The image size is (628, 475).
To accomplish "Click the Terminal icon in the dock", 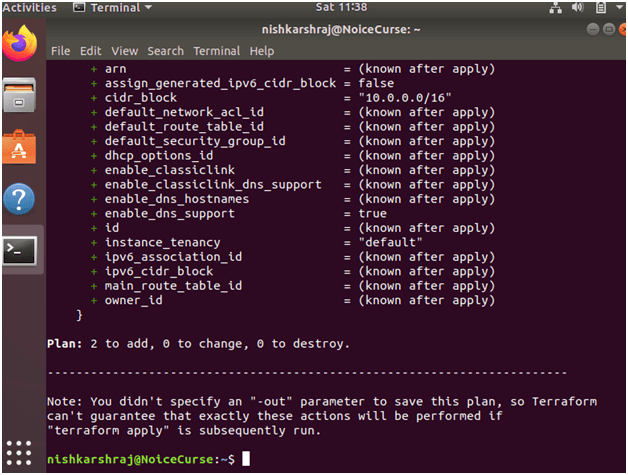I will tap(19, 251).
